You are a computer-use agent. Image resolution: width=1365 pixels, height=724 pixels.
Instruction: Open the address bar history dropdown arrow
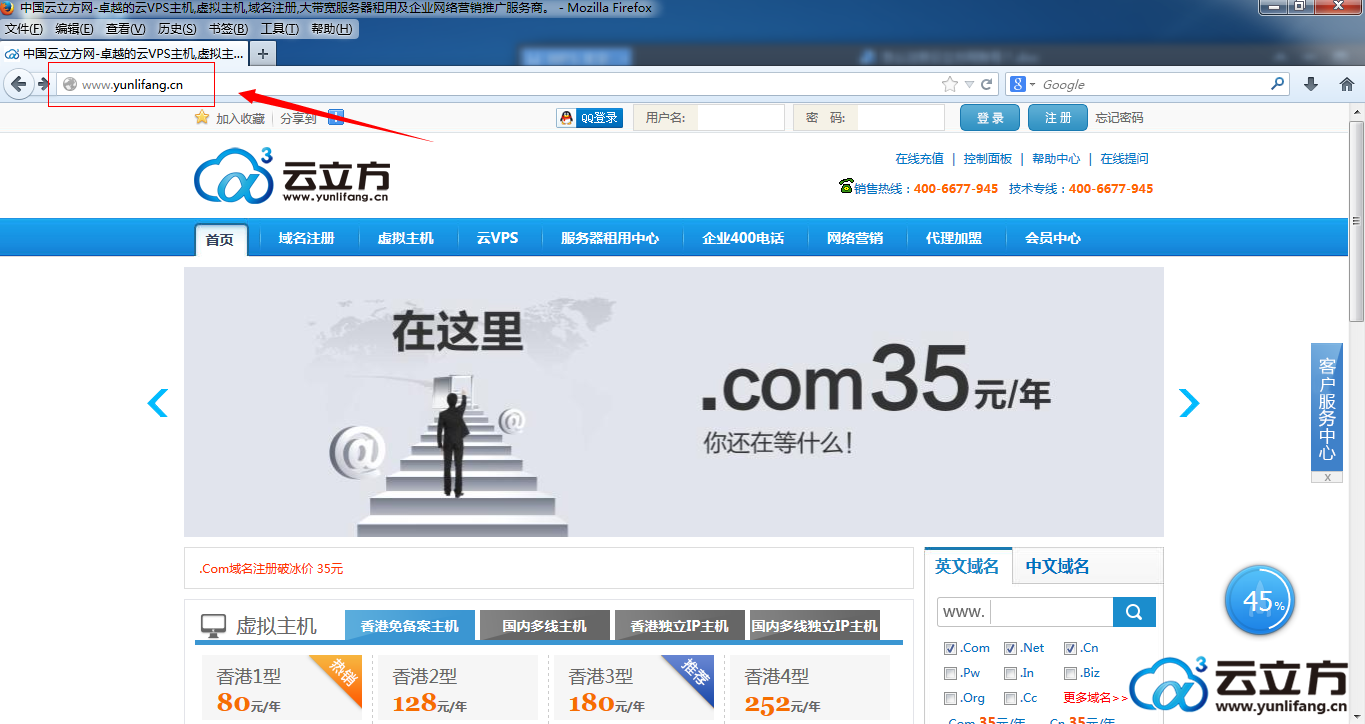pos(969,85)
